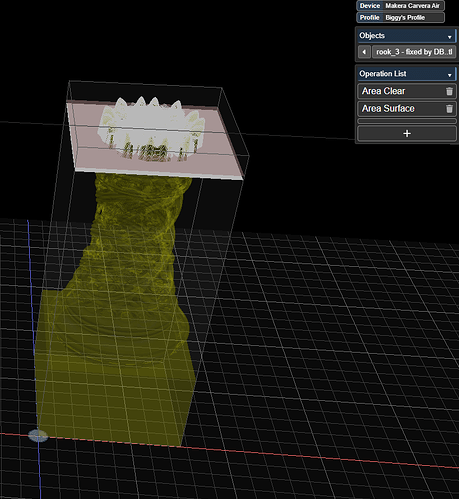Image resolution: width=459 pixels, height=499 pixels.
Task: Collapse the Operation List with its arrow
Action: (449, 75)
